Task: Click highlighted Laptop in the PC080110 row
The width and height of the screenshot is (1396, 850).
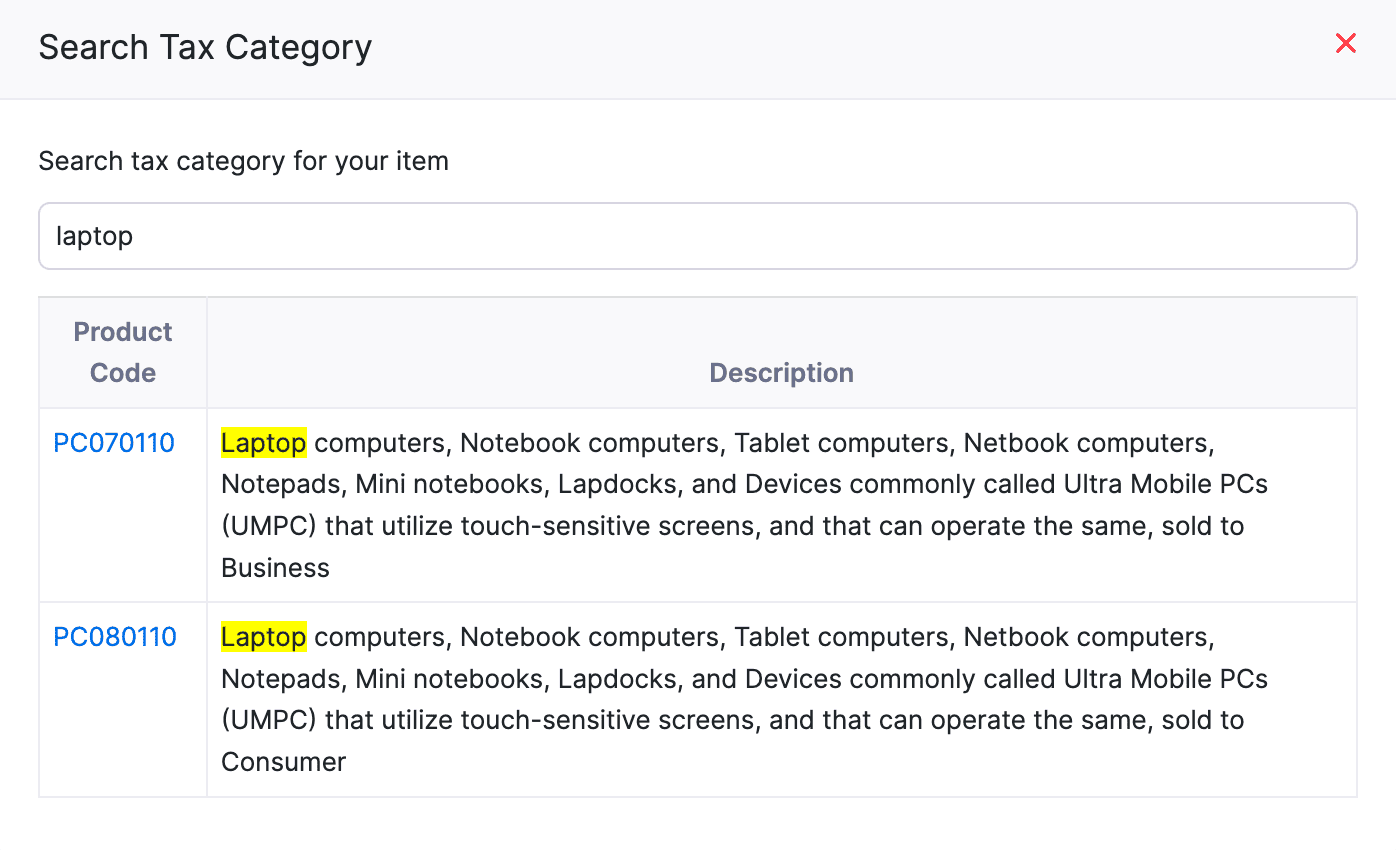Action: point(264,637)
